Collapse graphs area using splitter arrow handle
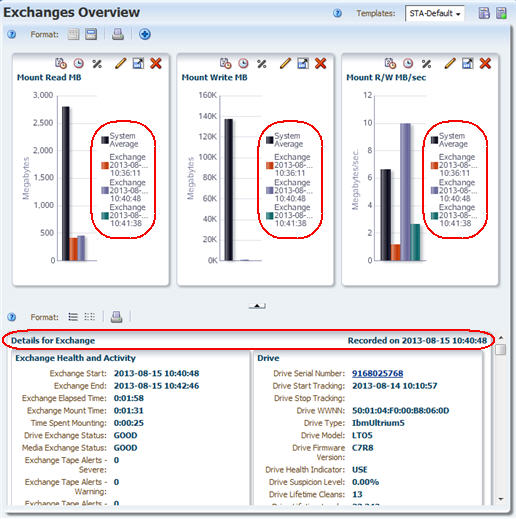Viewport: 516px width, 519px height. [257, 306]
